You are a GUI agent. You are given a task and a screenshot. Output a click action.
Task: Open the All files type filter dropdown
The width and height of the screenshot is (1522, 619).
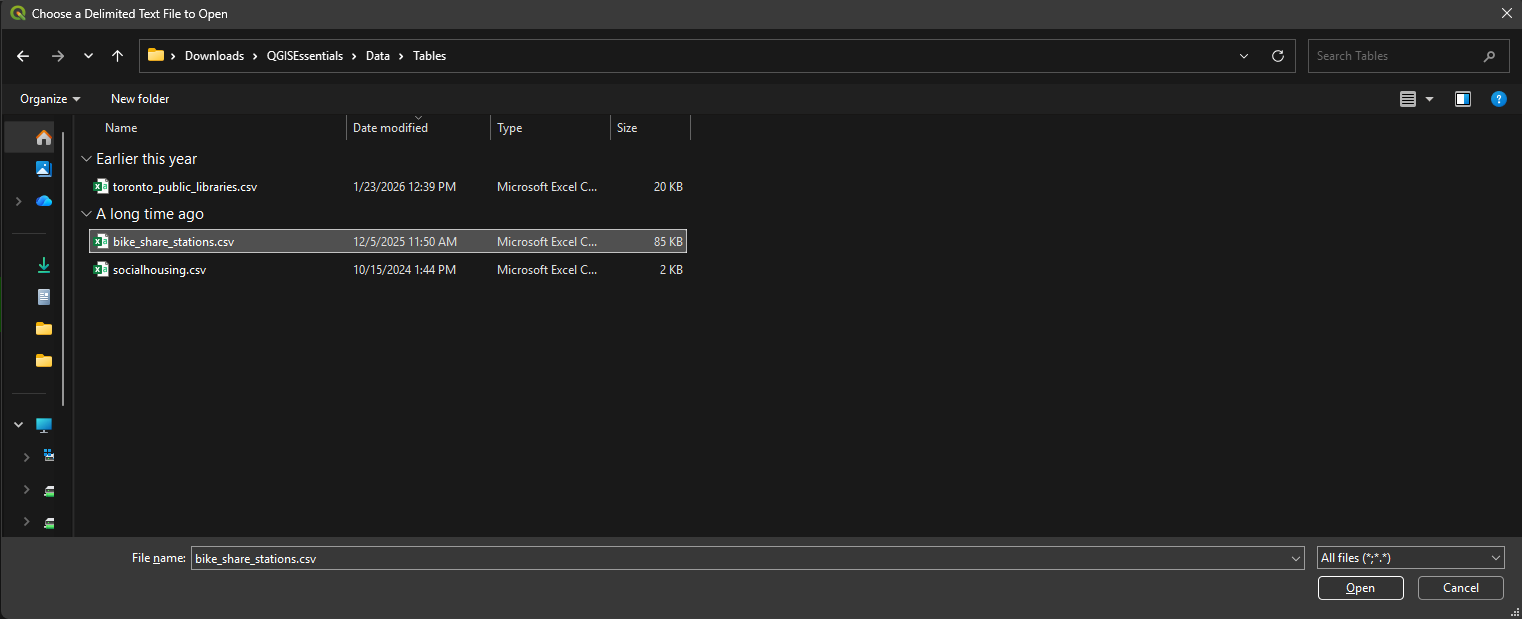(1411, 558)
